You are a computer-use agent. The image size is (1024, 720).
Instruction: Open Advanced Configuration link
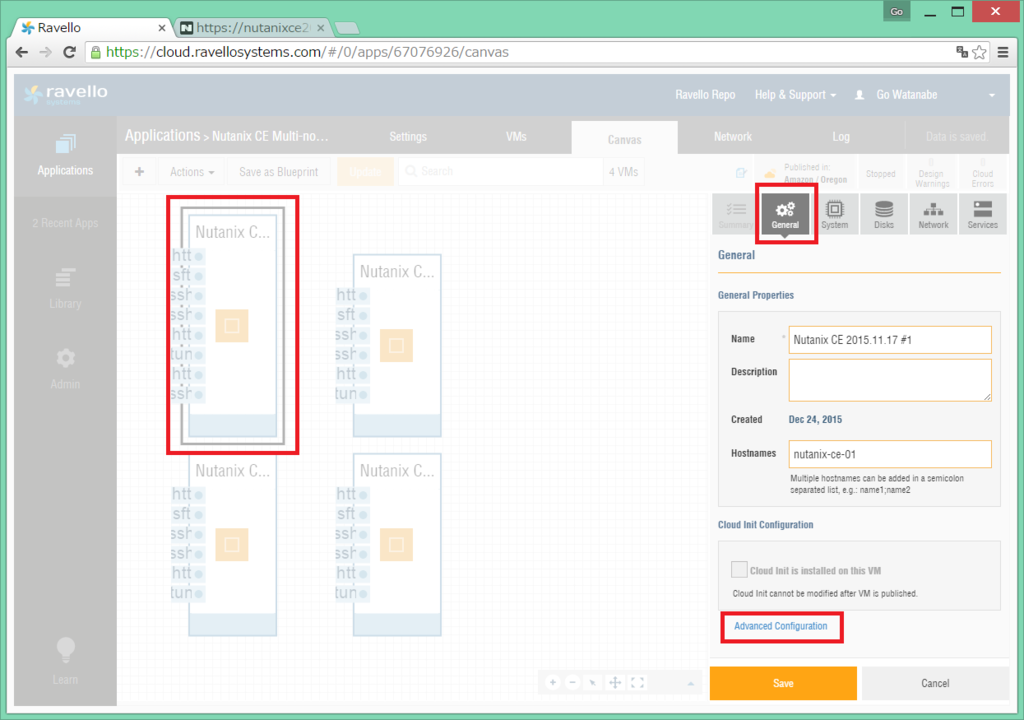(780, 626)
